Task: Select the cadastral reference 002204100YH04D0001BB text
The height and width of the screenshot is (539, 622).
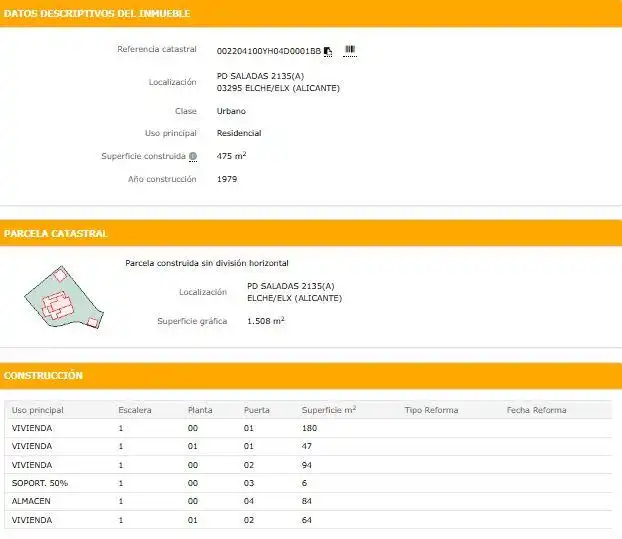Action: point(269,51)
